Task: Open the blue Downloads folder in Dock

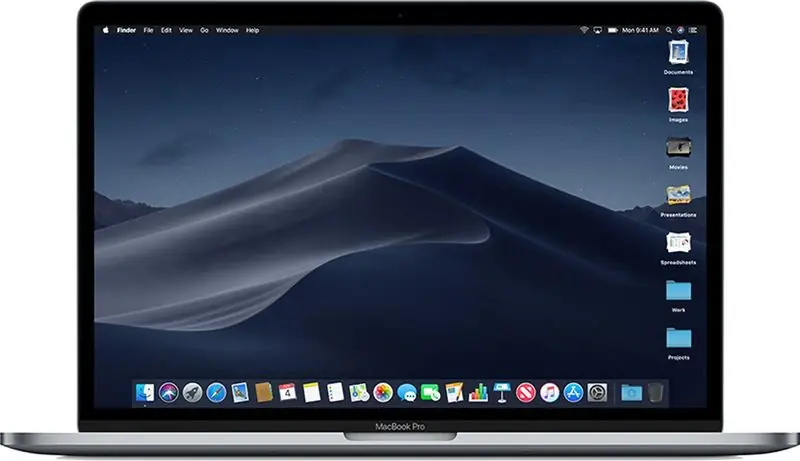Action: point(632,393)
